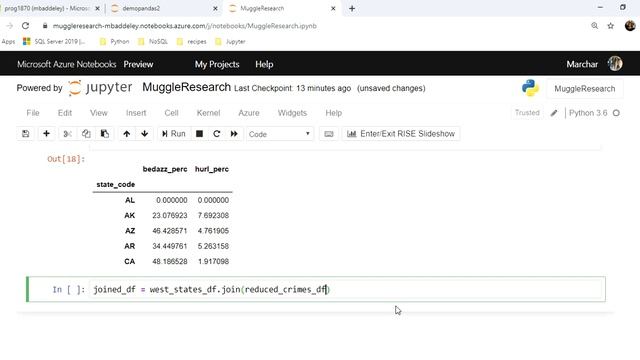Select the AZ row label
640x360 pixels.
[x=130, y=231]
